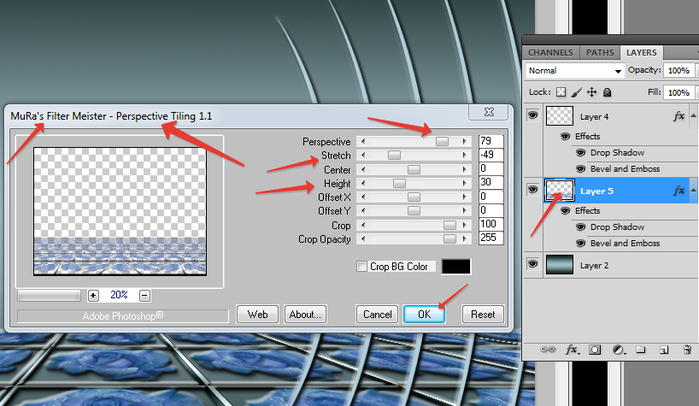Click the Link layers chain icon

click(548, 349)
